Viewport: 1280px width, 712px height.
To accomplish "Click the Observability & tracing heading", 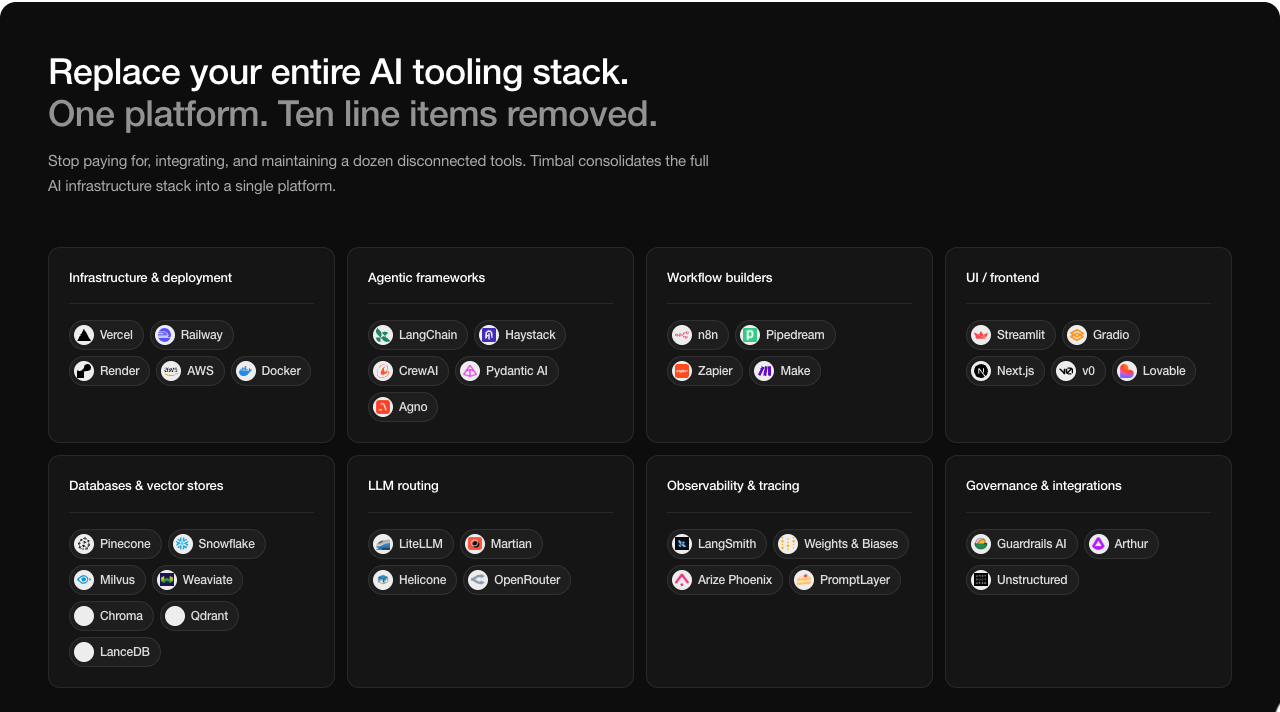I will click(x=733, y=486).
